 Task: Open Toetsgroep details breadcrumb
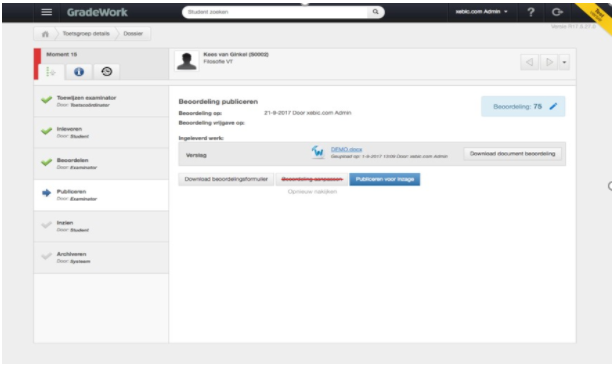click(86, 34)
